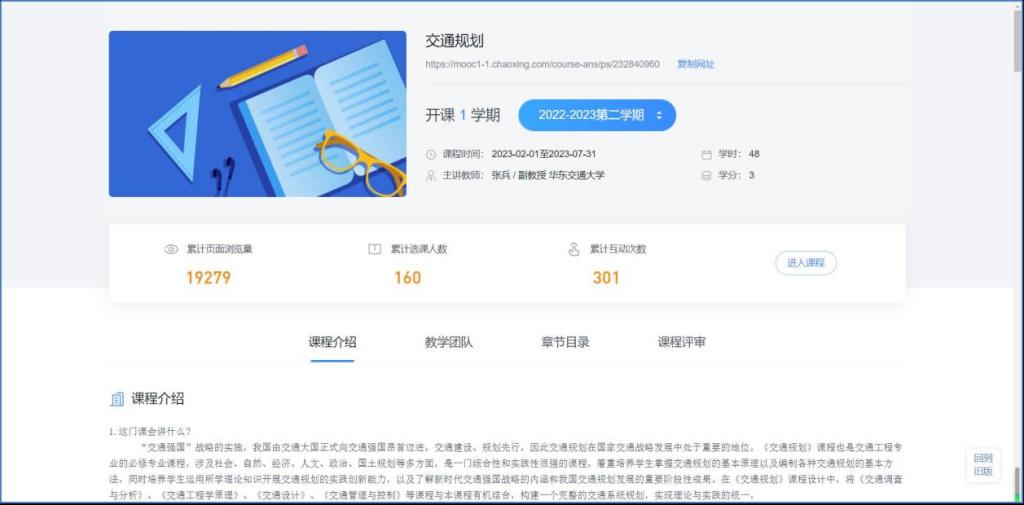The width and height of the screenshot is (1024, 505).
Task: Click the 复制网址 link
Action: tap(696, 64)
